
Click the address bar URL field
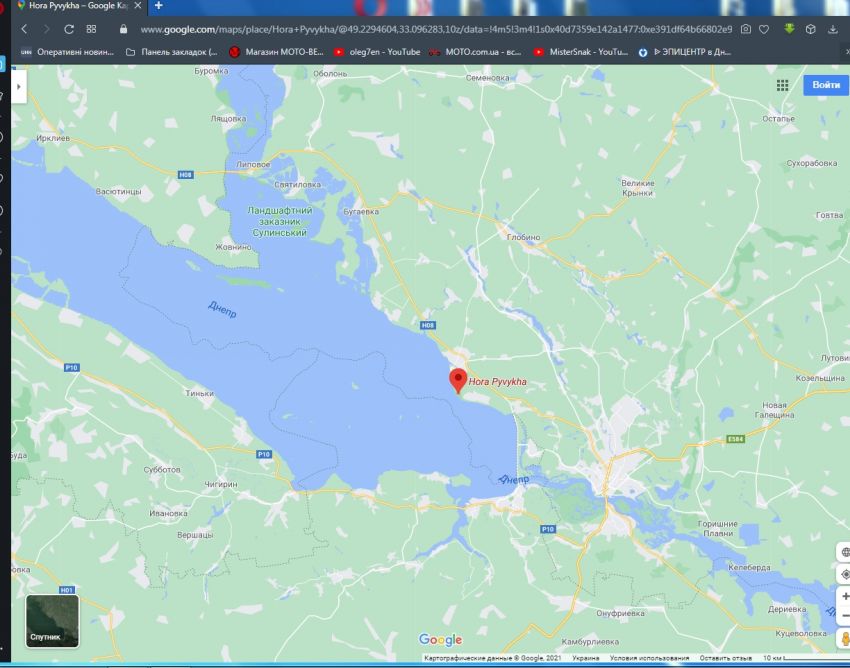click(x=436, y=29)
